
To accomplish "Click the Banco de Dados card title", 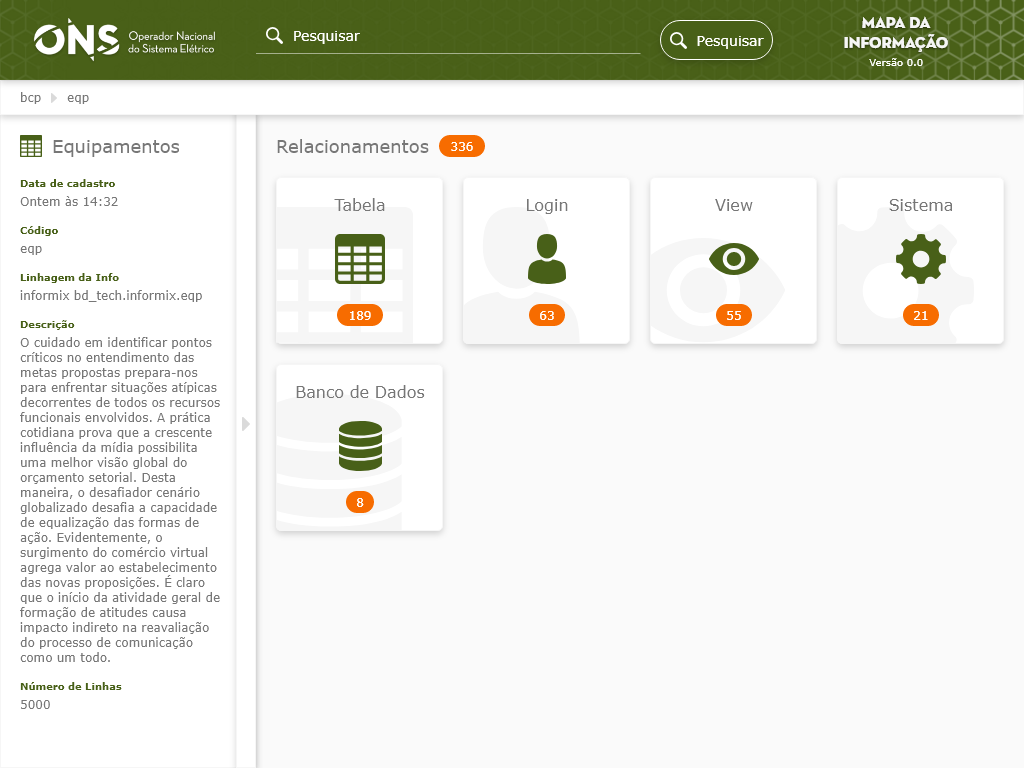I will pyautogui.click(x=360, y=392).
